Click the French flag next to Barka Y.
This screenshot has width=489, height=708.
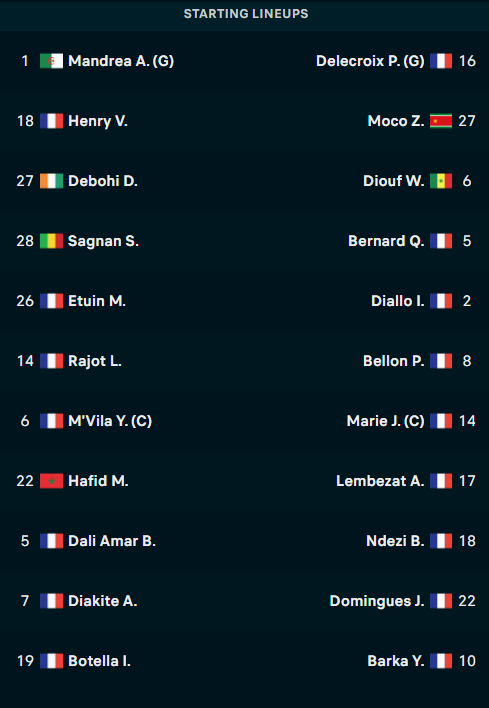[441, 661]
